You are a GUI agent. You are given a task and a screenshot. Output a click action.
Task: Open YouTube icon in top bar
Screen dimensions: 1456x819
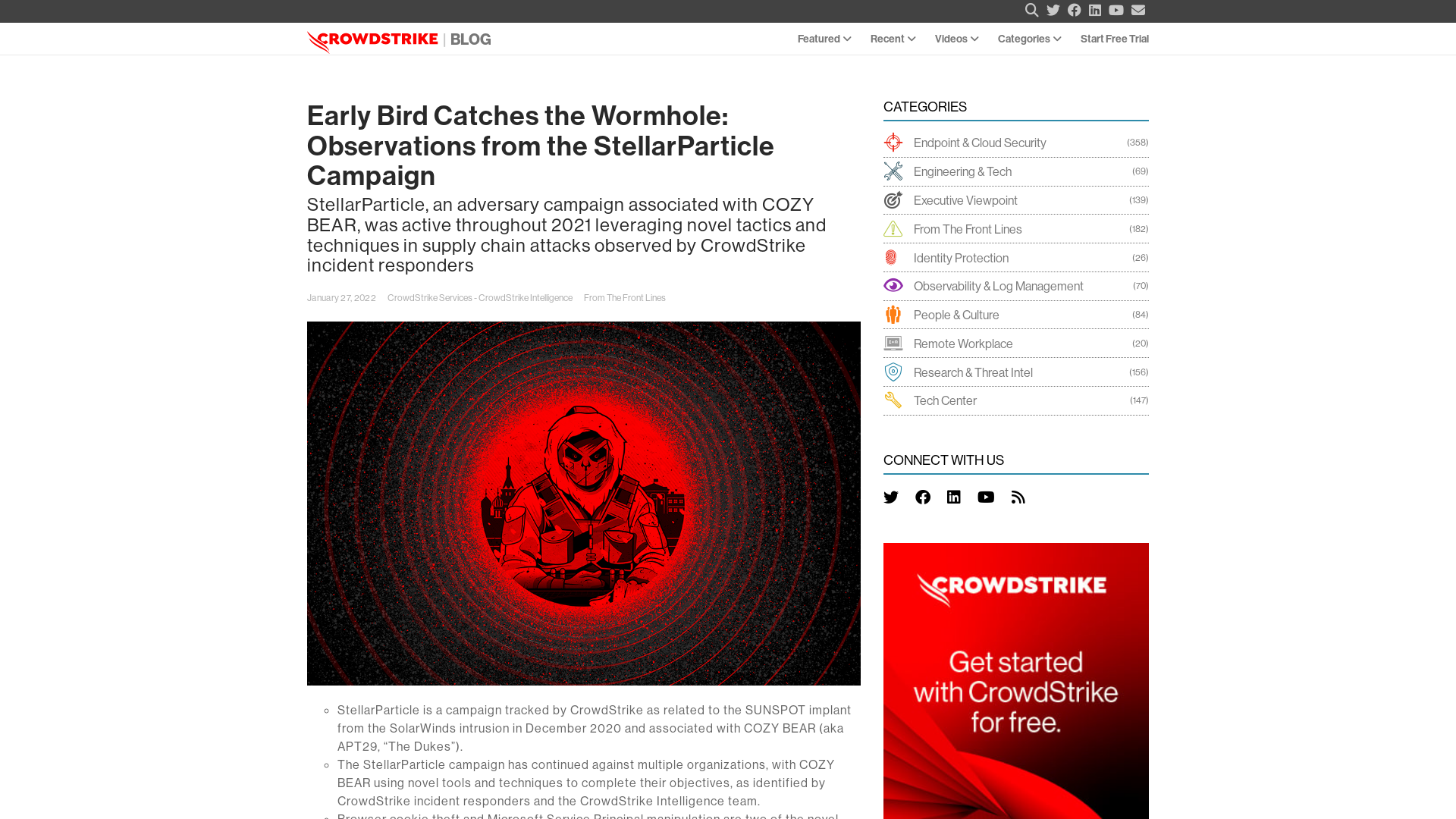click(1116, 10)
